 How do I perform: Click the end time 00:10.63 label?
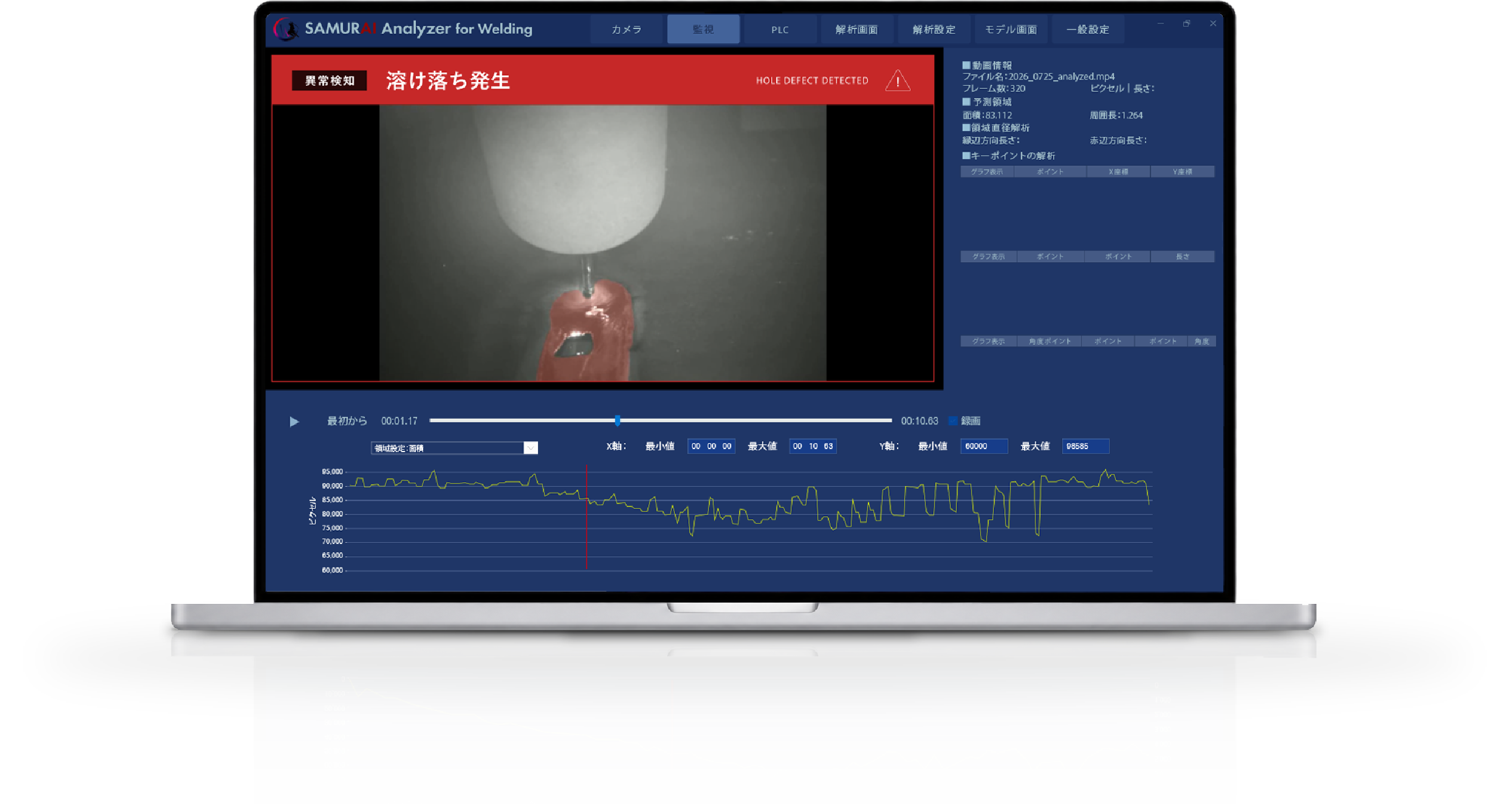pos(919,421)
